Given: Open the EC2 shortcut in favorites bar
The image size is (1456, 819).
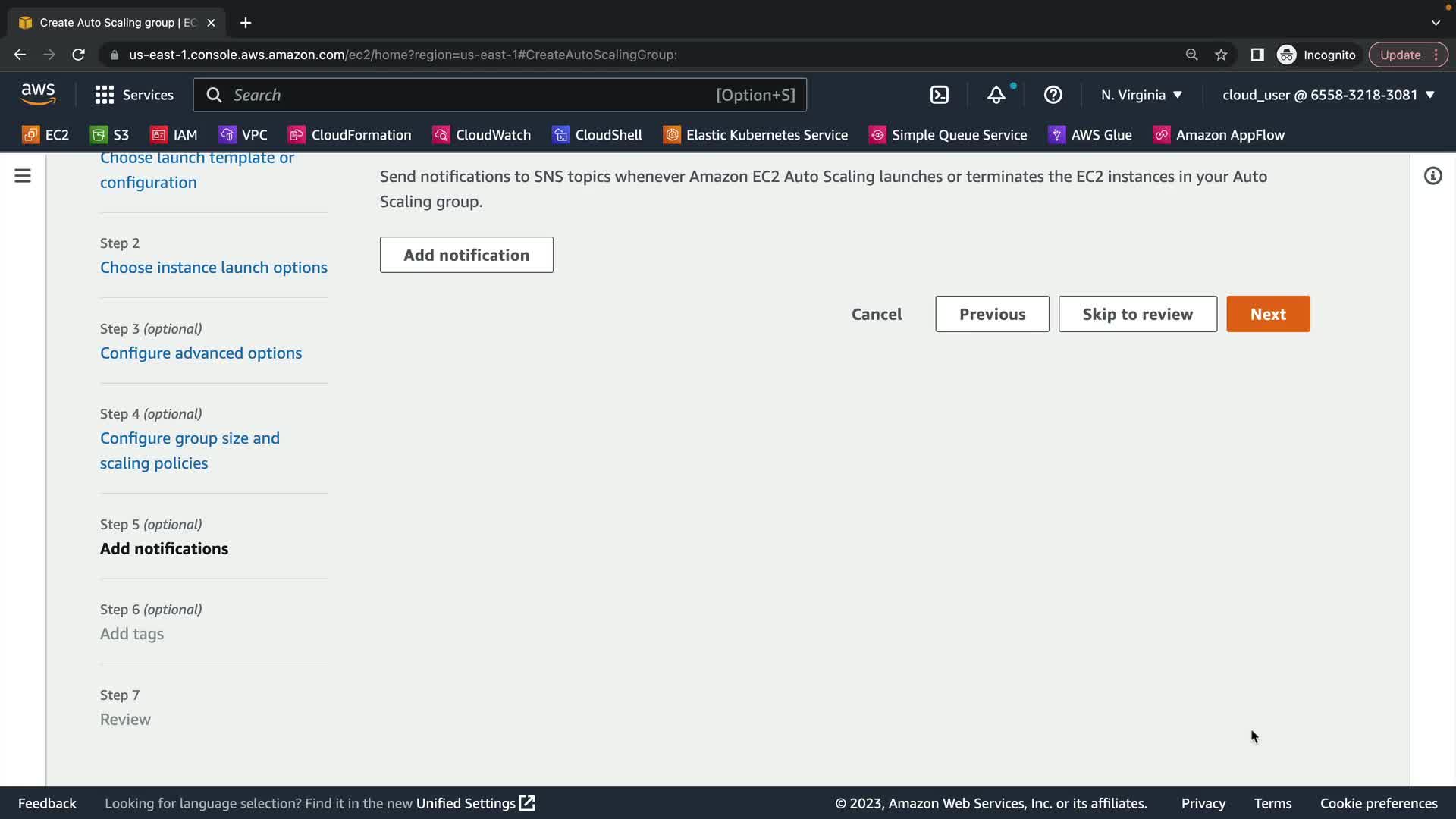Looking at the screenshot, I should coord(45,135).
